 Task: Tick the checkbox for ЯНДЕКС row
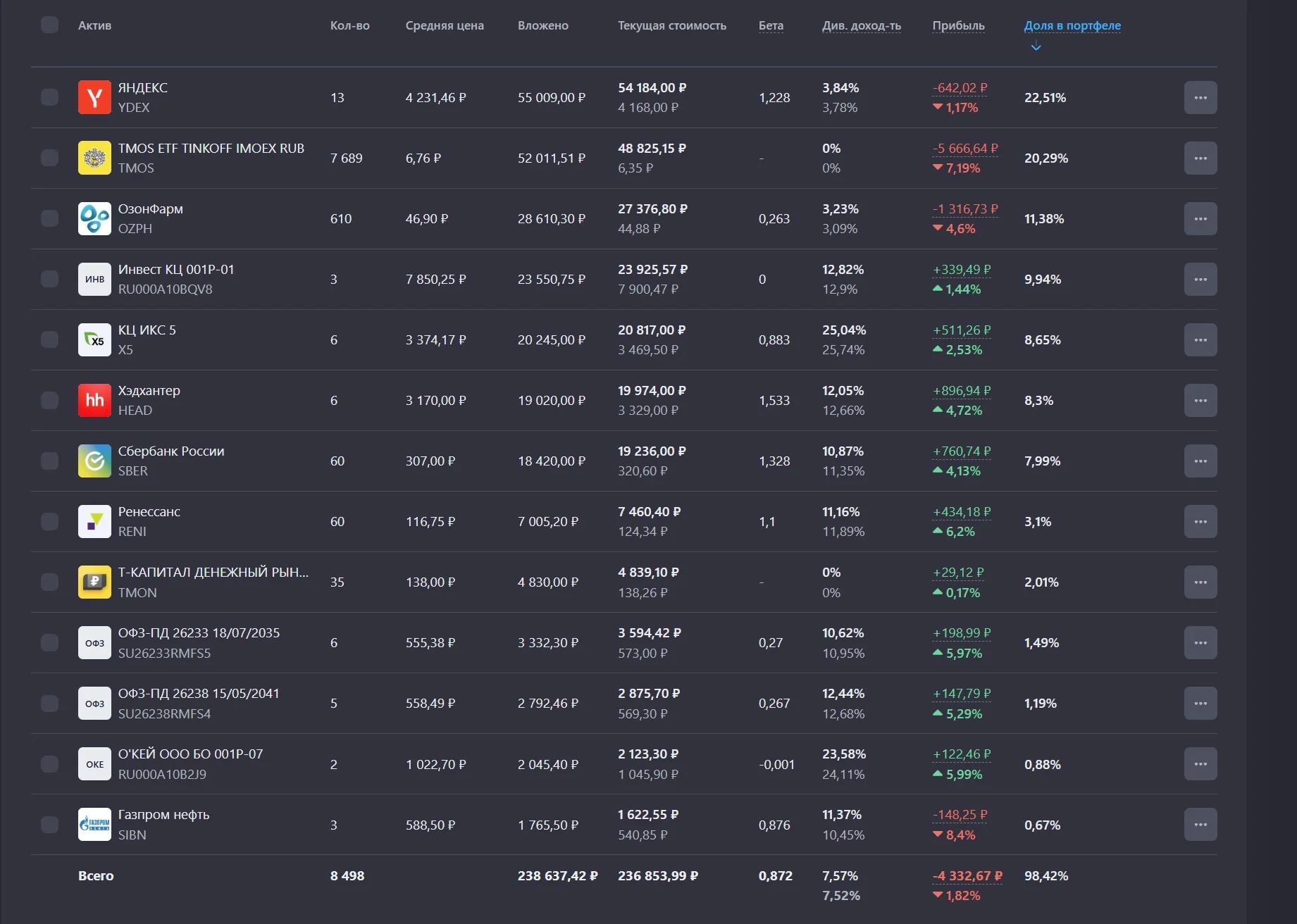(x=49, y=97)
